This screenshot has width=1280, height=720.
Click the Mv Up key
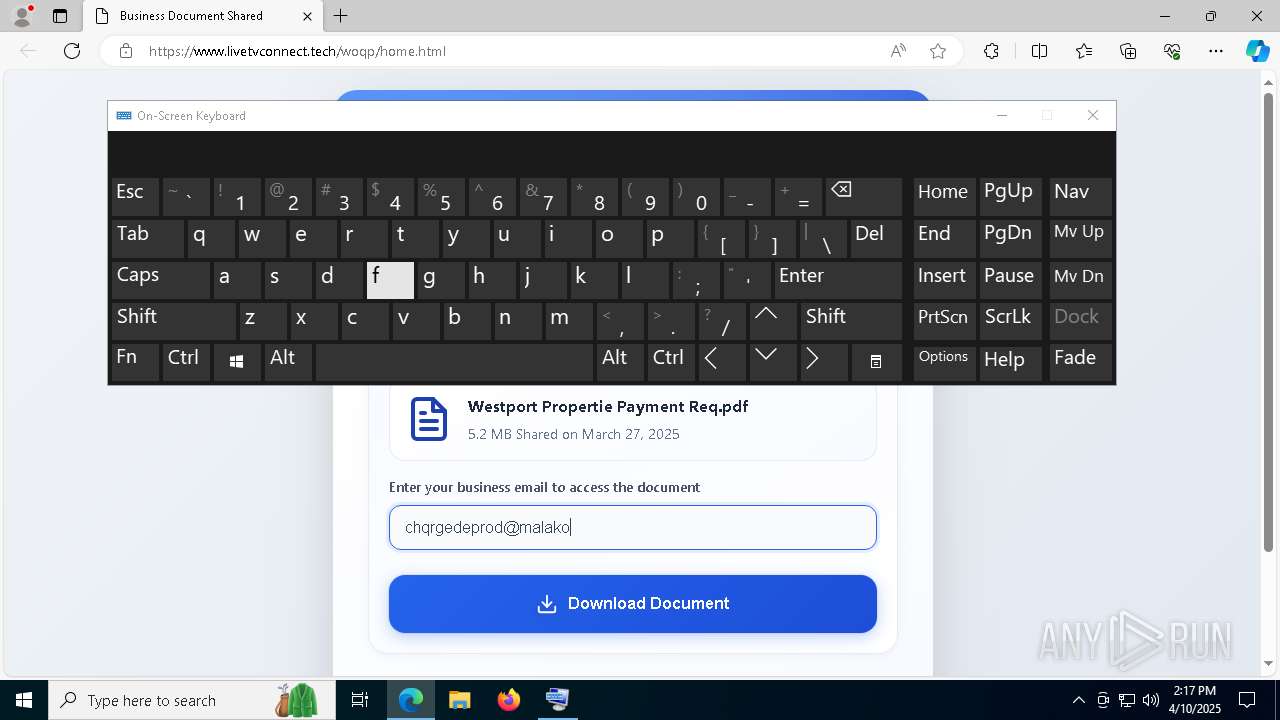coord(1080,238)
